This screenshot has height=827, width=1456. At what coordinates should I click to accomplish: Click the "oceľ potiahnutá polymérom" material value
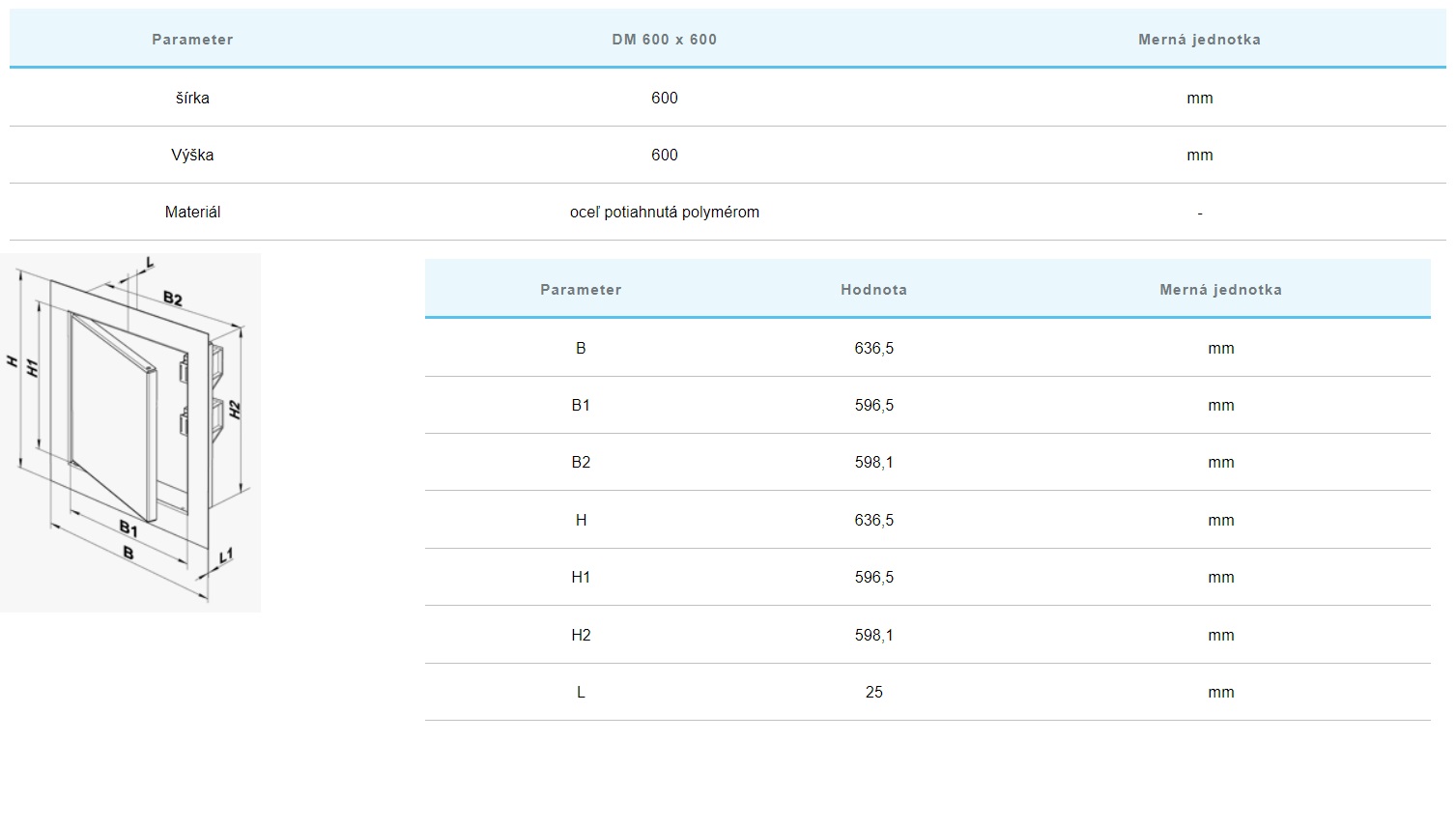(x=664, y=212)
